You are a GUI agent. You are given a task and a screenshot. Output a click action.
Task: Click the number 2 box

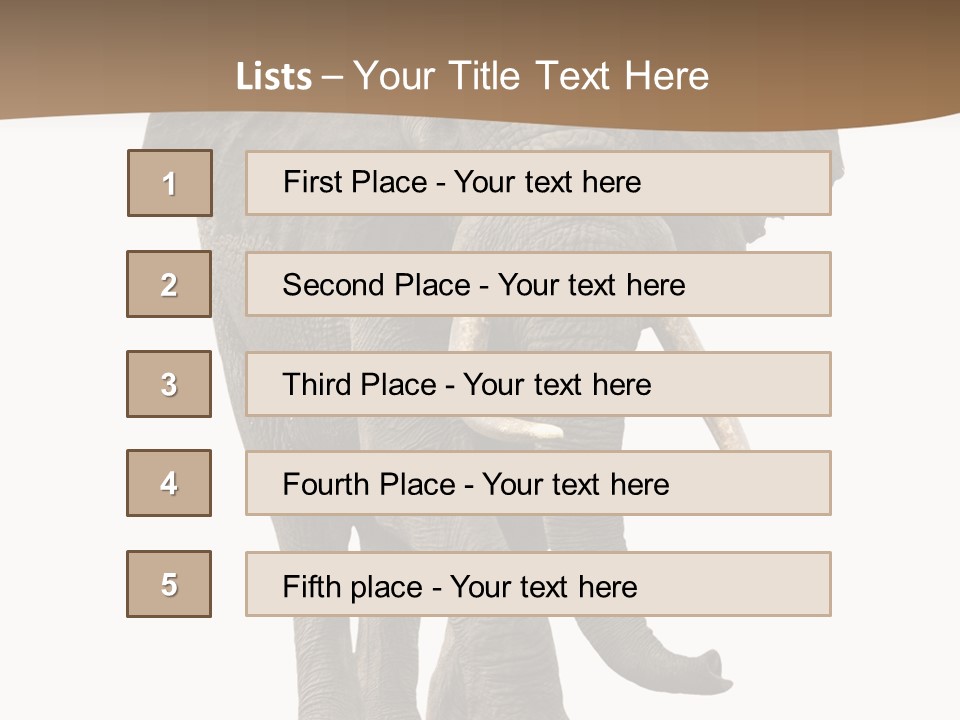pos(169,284)
